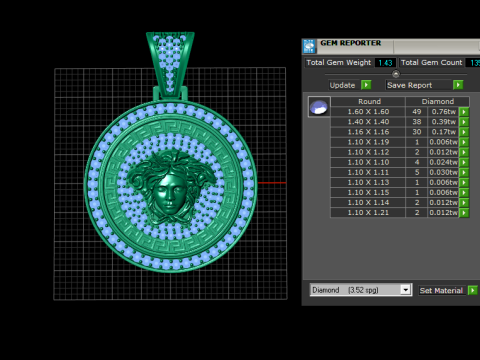Image resolution: width=480 pixels, height=360 pixels.
Task: Select the 1.16 X 1.16 size cell
Action: 368,132
